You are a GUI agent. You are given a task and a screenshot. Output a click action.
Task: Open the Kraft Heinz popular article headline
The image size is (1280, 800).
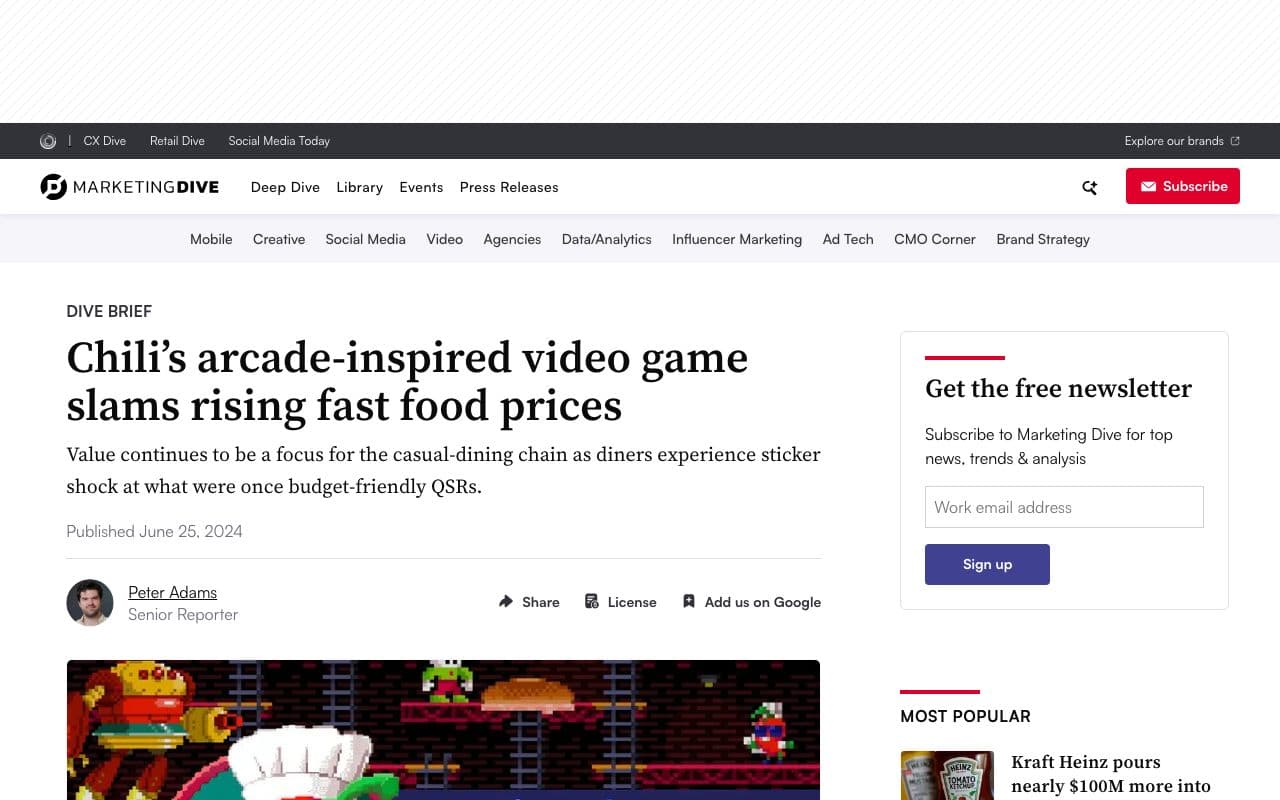[x=1111, y=775]
